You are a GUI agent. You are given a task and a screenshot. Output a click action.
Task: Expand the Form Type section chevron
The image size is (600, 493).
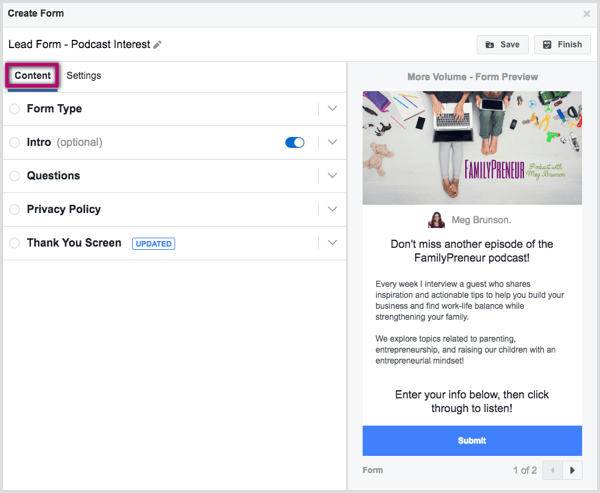point(332,109)
